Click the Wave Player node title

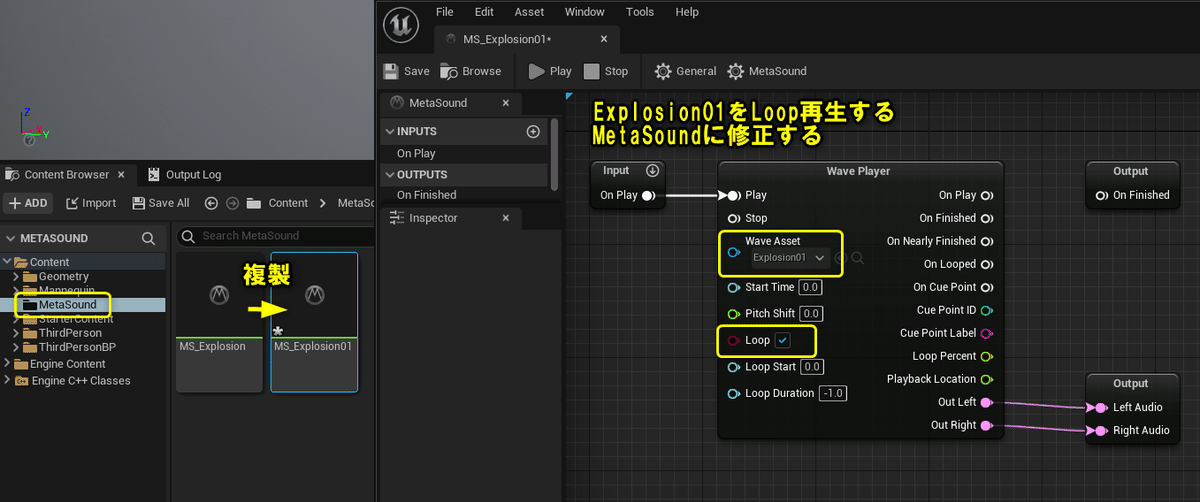(858, 171)
